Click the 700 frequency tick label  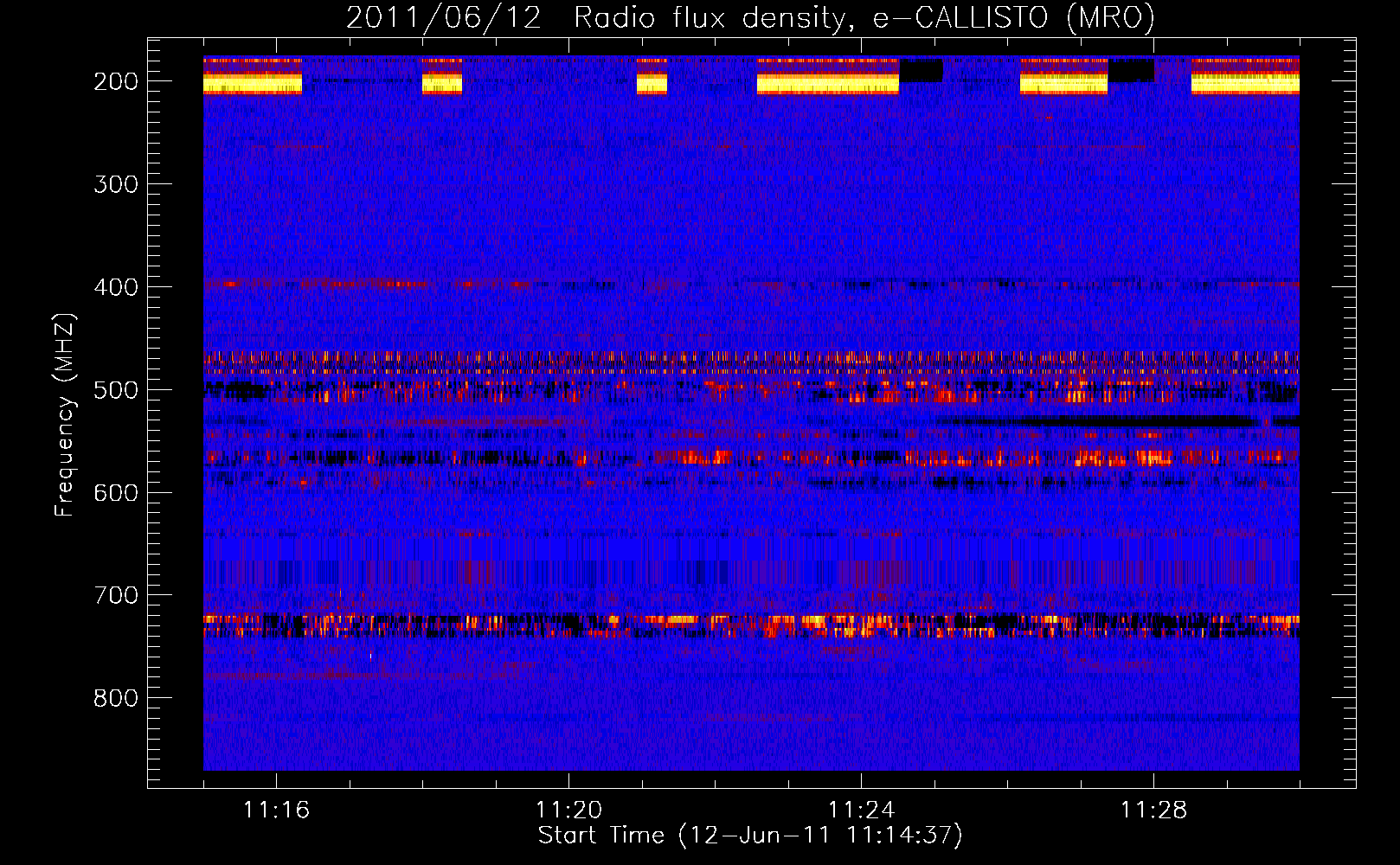(116, 596)
